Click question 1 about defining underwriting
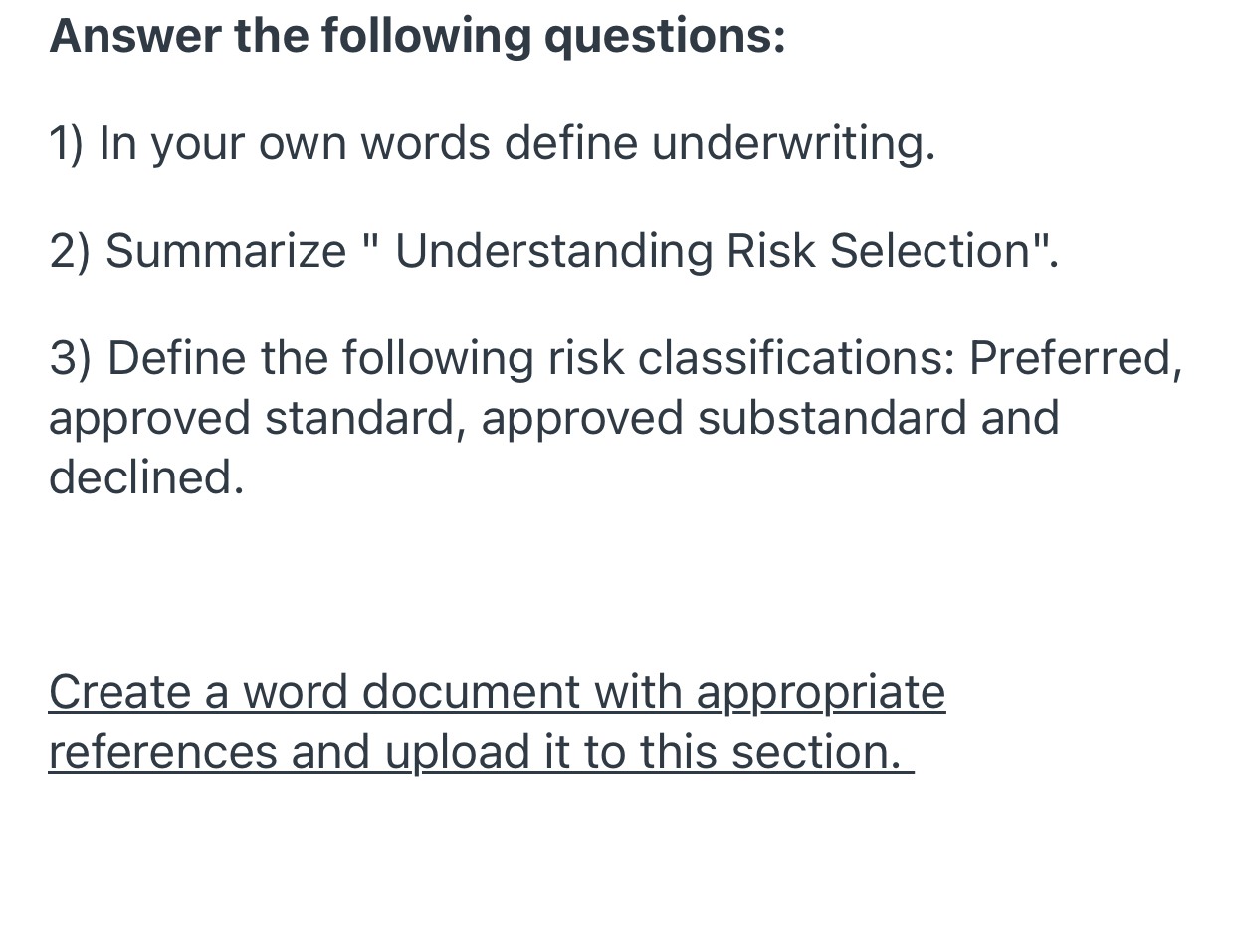This screenshot has height=952, width=1236. click(x=492, y=143)
